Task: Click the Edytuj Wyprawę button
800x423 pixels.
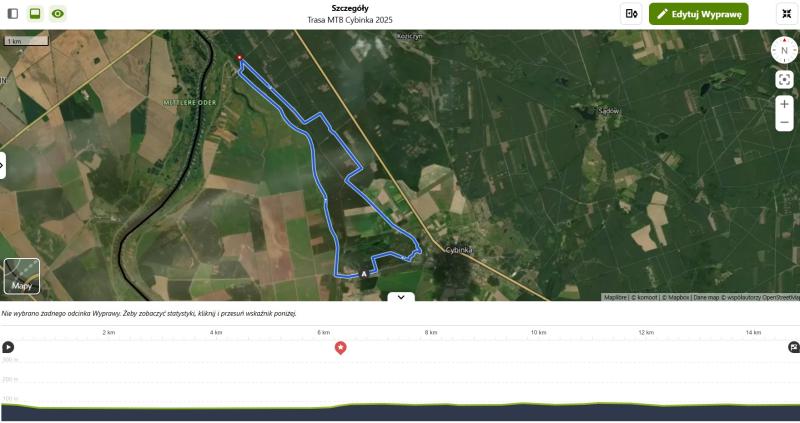Action: point(698,14)
